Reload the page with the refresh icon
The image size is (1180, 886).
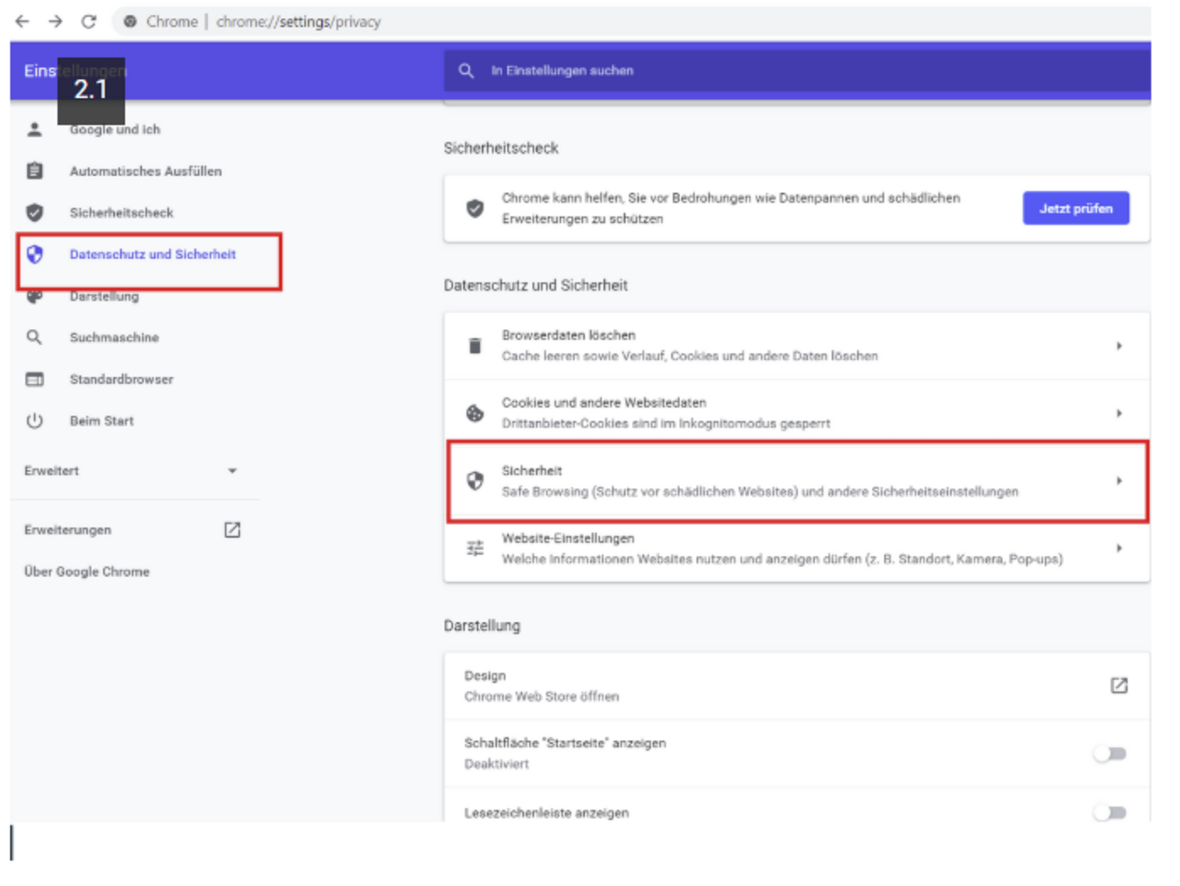(x=88, y=21)
